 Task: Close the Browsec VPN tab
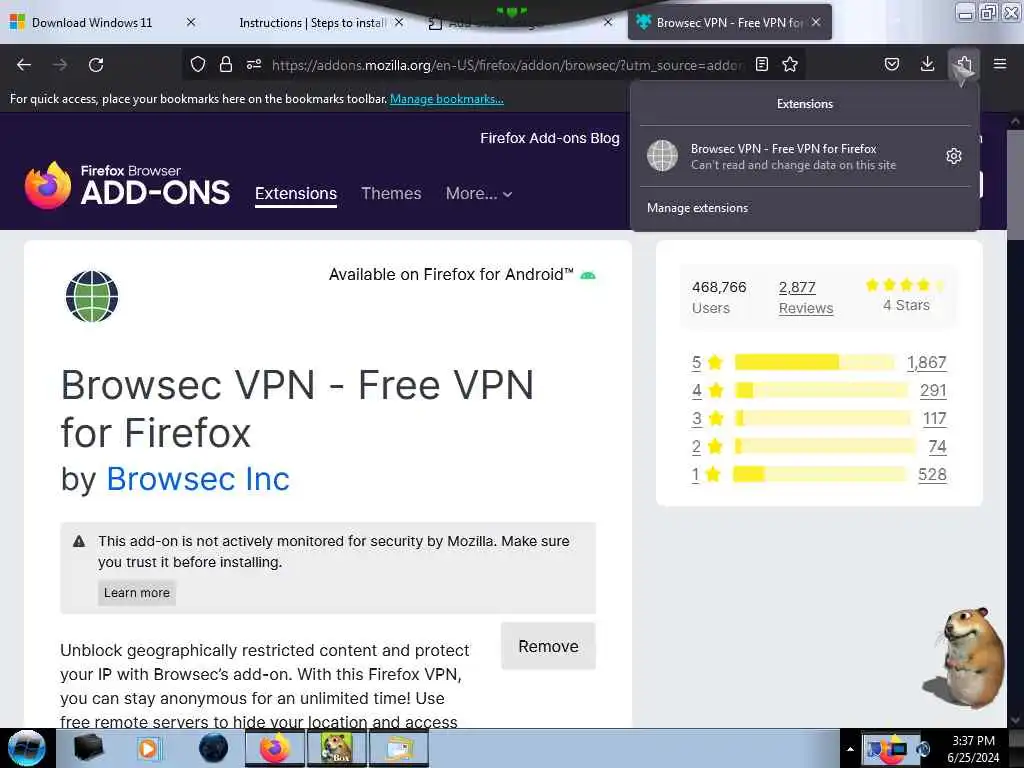pos(816,22)
